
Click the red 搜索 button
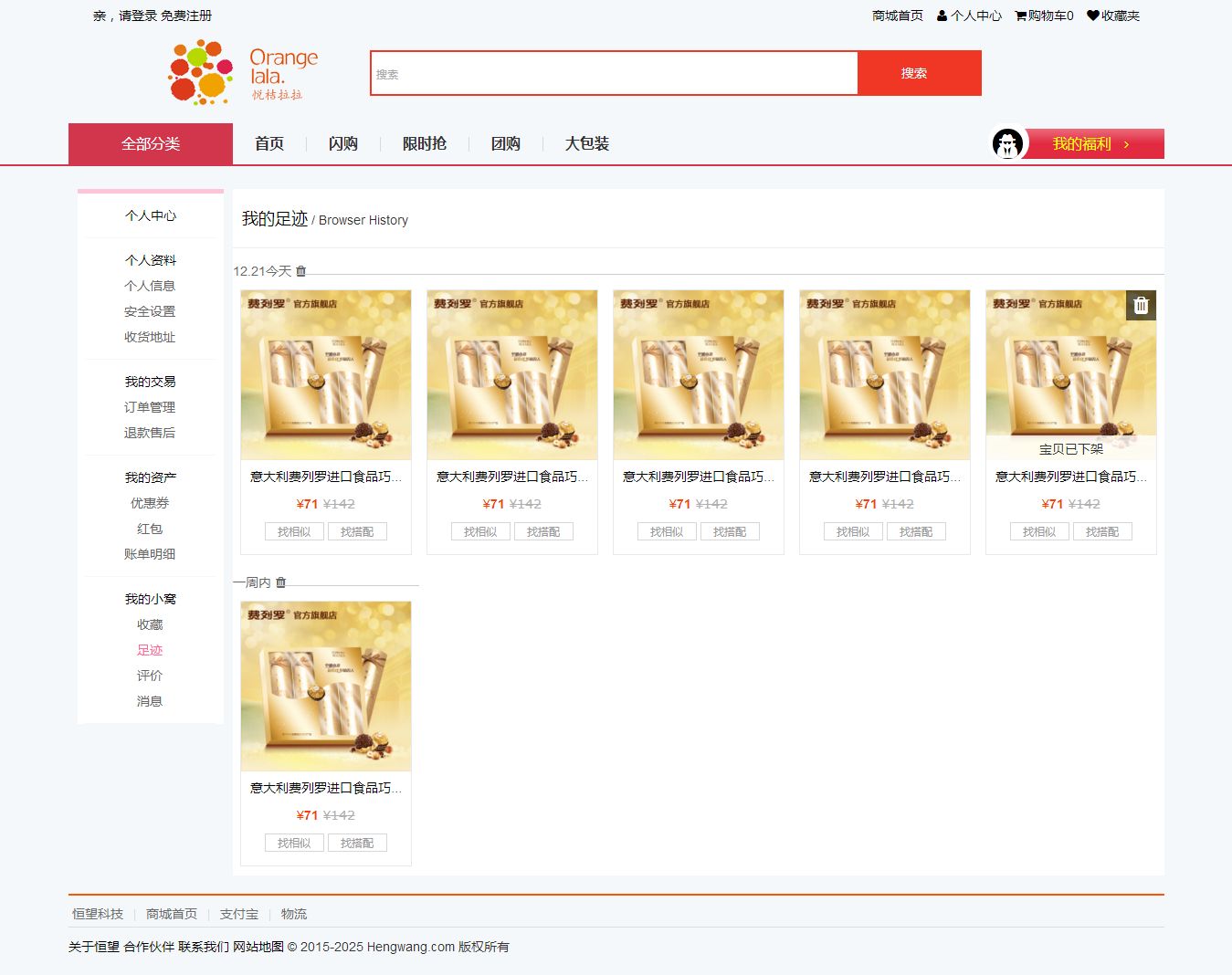pyautogui.click(x=919, y=73)
